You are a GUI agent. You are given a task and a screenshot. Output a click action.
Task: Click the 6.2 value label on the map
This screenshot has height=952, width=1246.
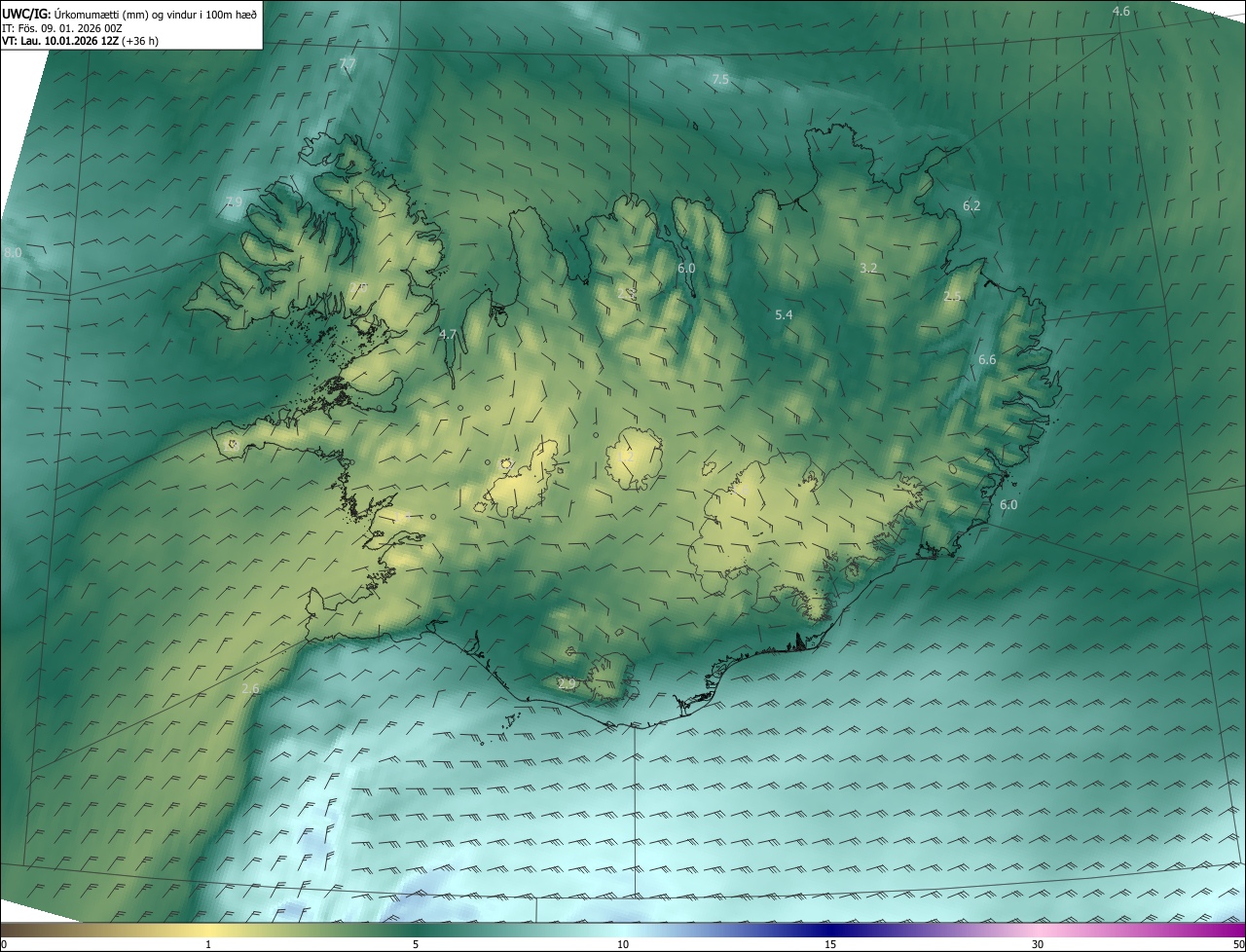[x=971, y=206]
